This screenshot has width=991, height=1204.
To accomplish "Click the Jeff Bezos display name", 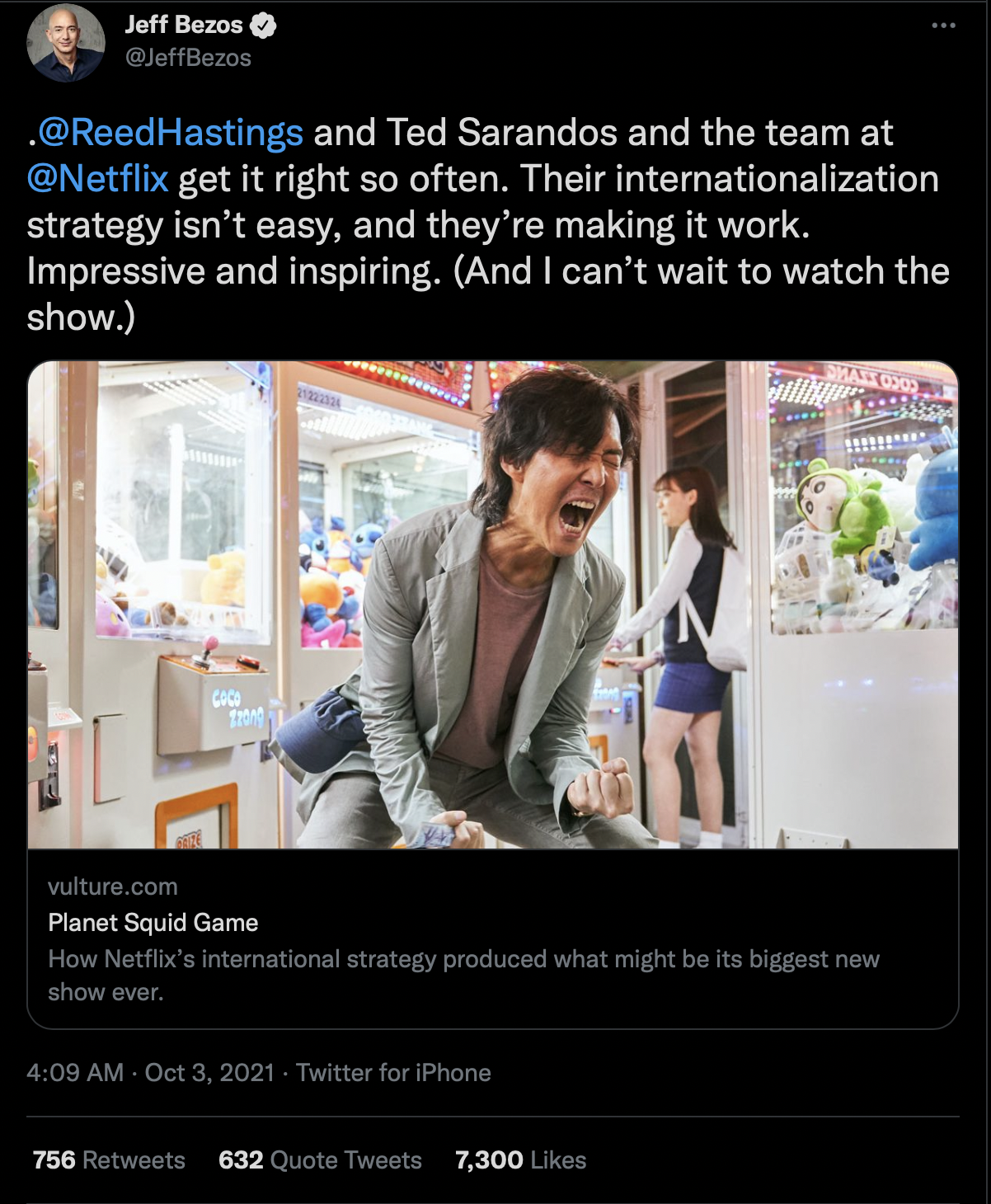I will pyautogui.click(x=184, y=25).
